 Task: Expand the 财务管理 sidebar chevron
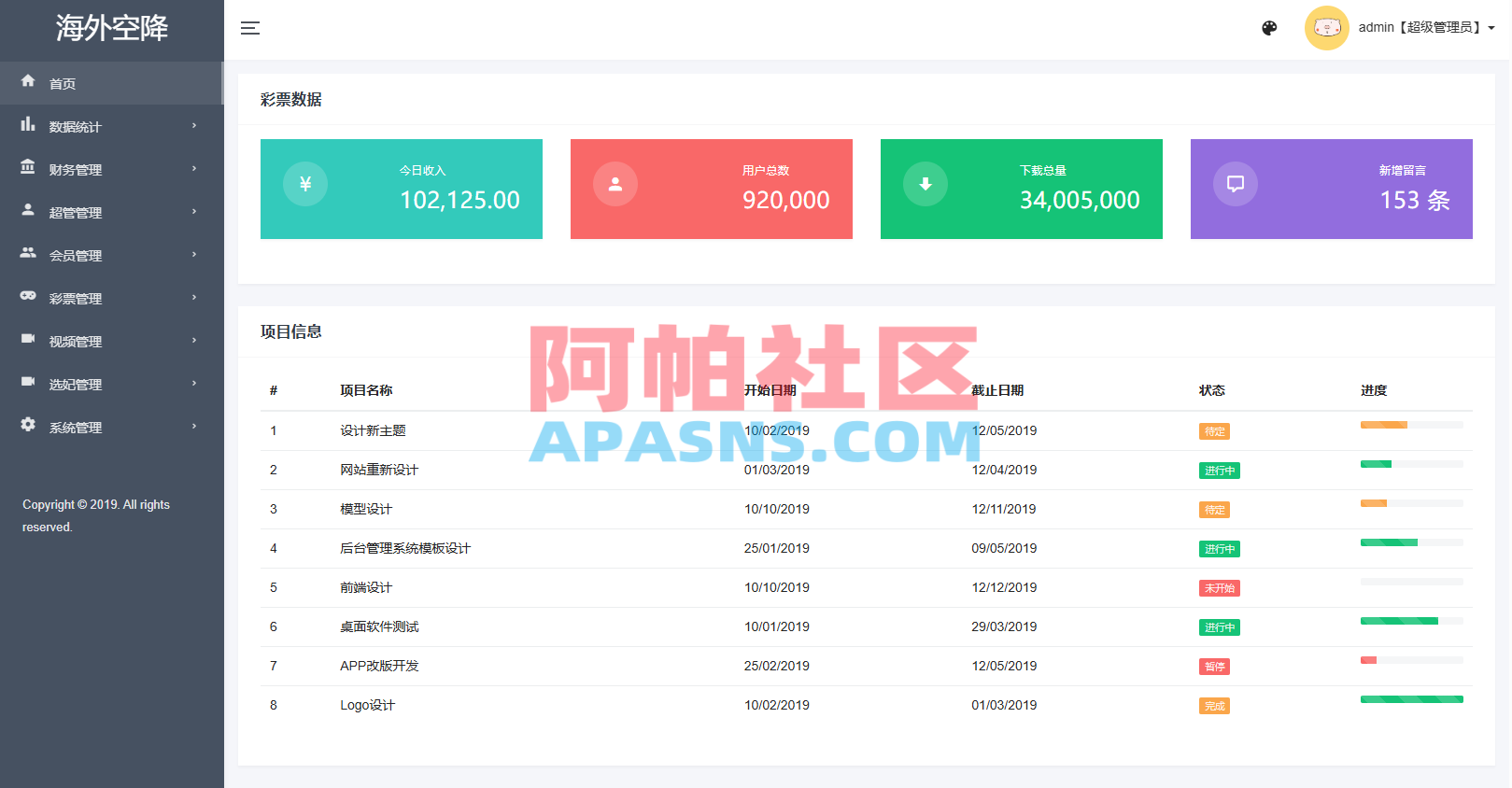coord(194,169)
